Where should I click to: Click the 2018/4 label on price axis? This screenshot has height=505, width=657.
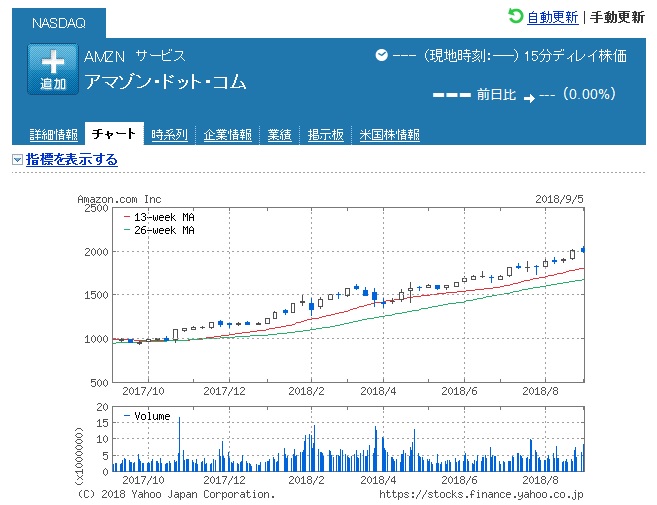click(378, 391)
